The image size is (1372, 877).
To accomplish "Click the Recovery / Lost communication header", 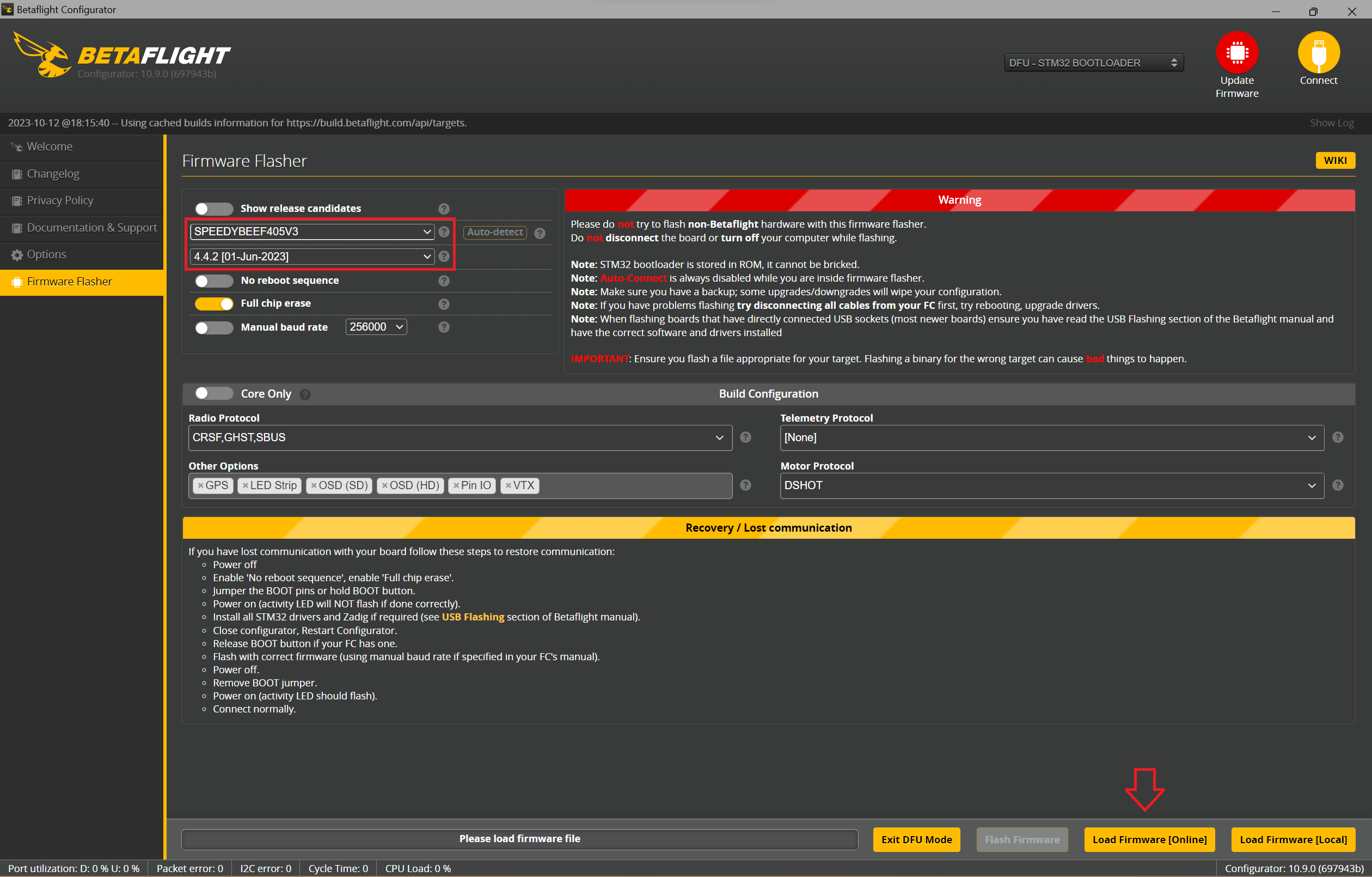I will pos(768,527).
